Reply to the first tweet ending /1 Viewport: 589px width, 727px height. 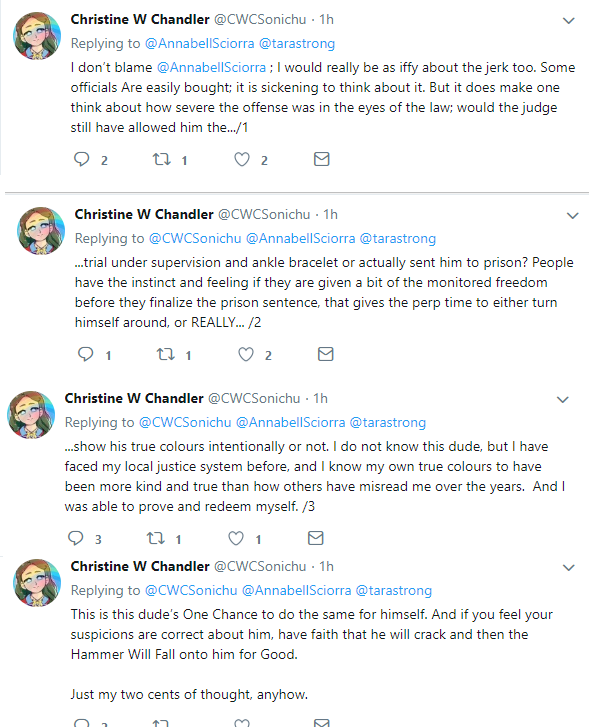(x=82, y=159)
